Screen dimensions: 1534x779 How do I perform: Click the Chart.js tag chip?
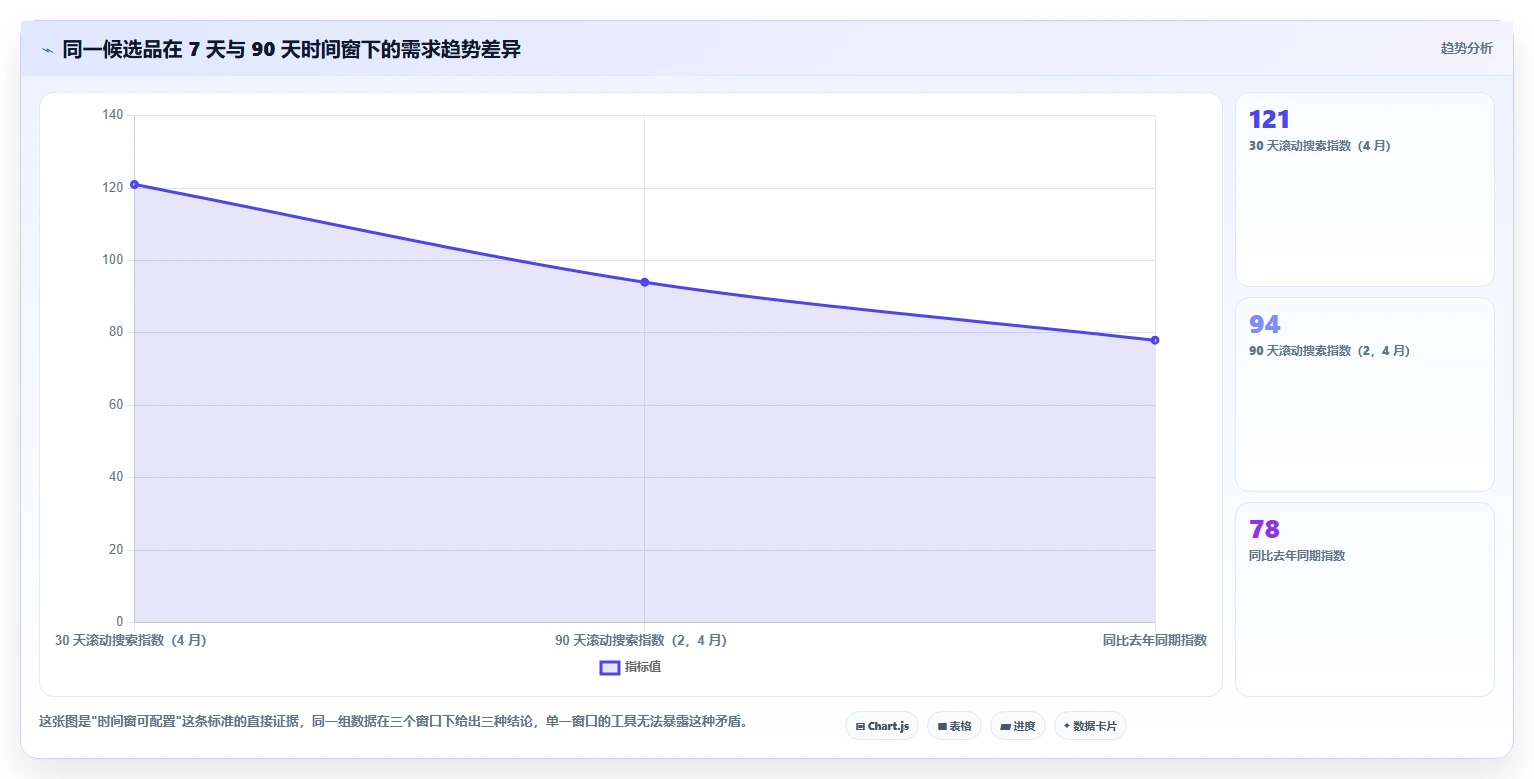[882, 726]
